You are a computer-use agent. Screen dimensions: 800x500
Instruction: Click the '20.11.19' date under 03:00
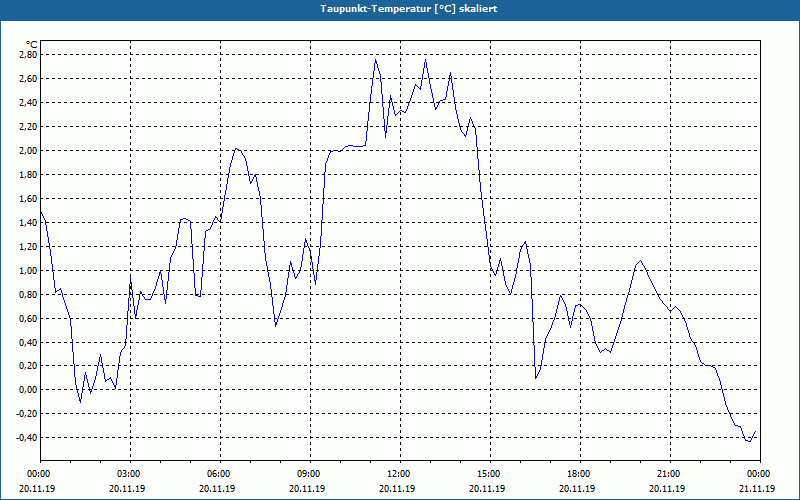tap(128, 489)
